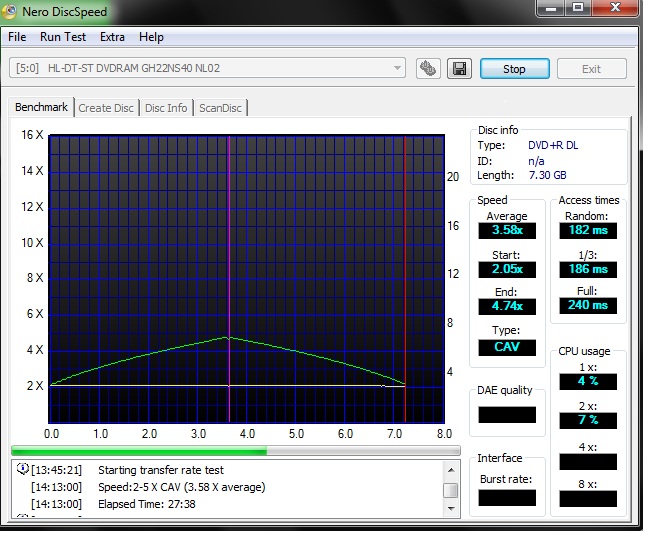Click the save floppy disk icon

(459, 69)
